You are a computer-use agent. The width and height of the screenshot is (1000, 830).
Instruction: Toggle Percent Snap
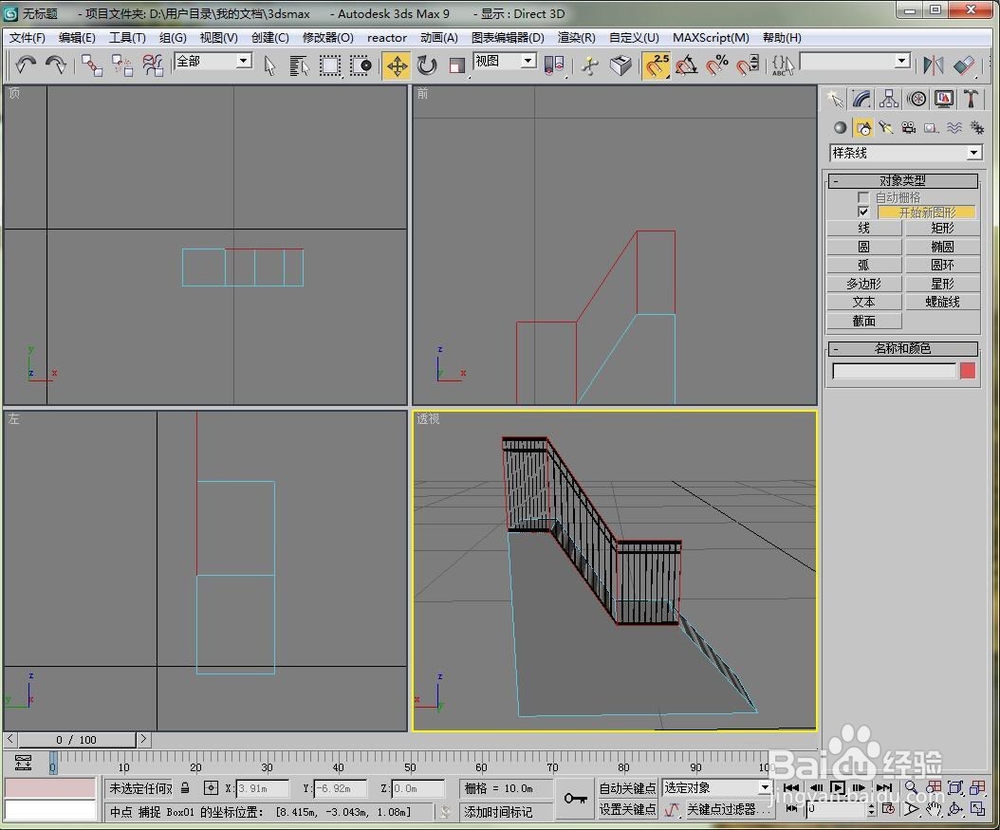(x=717, y=66)
